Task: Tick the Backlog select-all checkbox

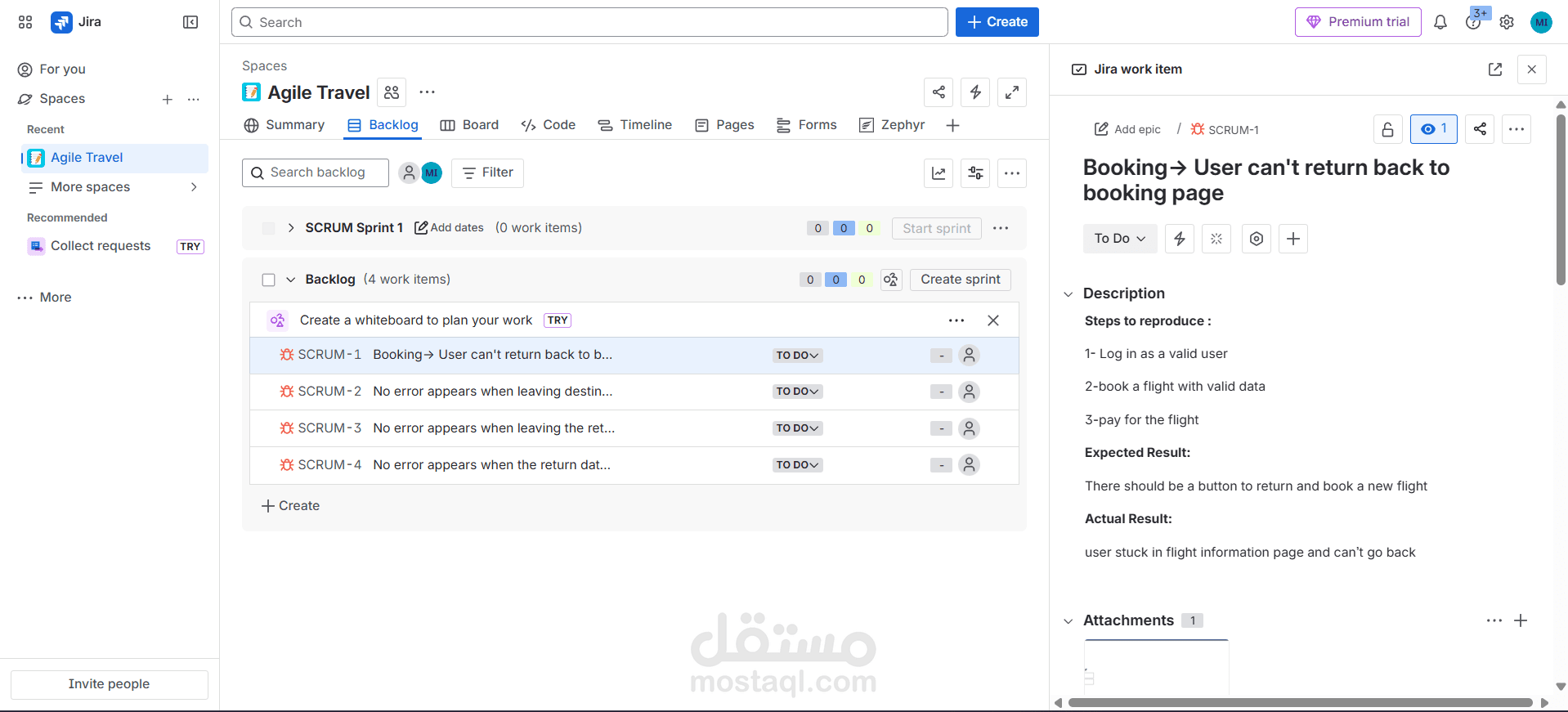Action: (268, 280)
